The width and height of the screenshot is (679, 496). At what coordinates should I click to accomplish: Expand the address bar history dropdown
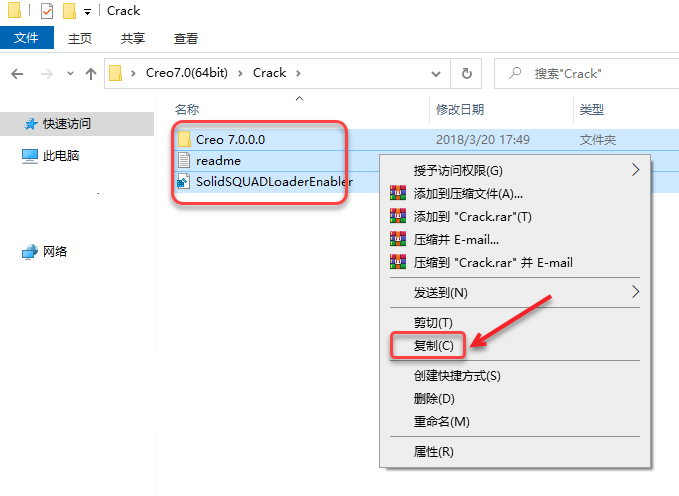coord(436,74)
